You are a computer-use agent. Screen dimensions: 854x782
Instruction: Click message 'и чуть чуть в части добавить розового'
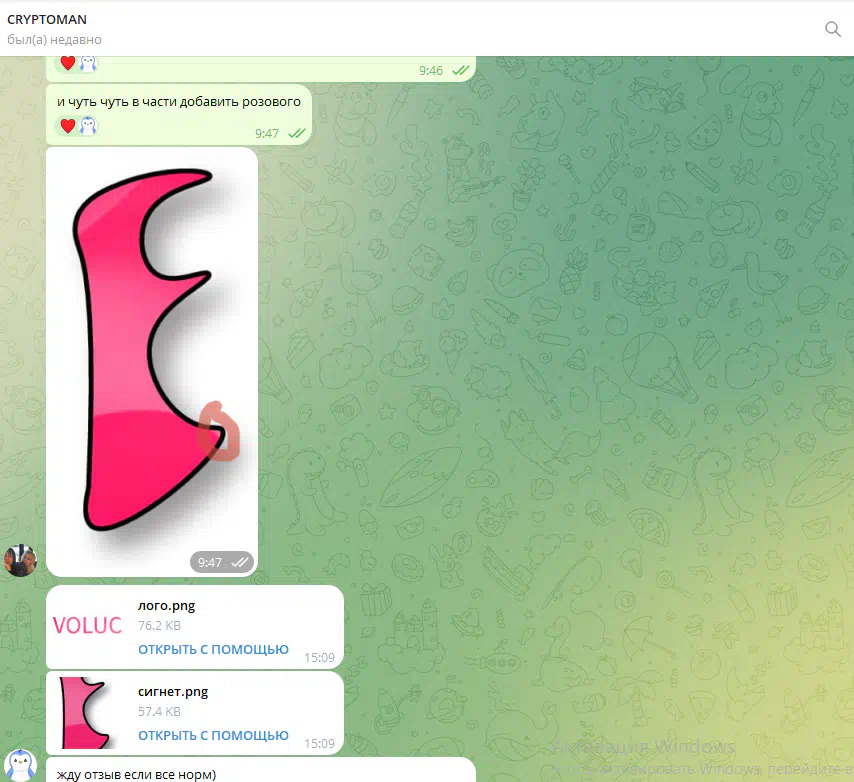(x=178, y=101)
